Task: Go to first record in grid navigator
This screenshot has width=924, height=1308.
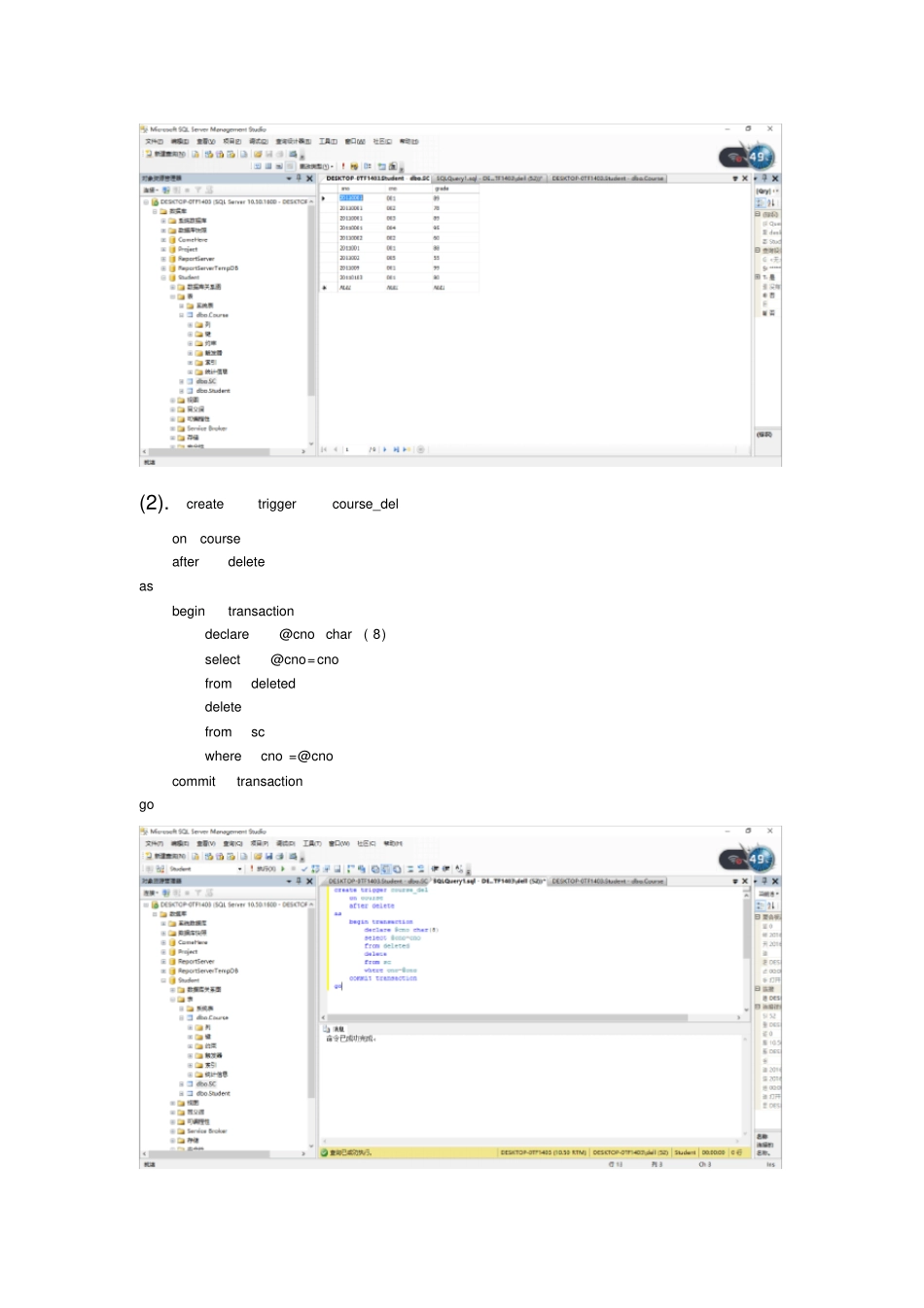Action: (324, 449)
